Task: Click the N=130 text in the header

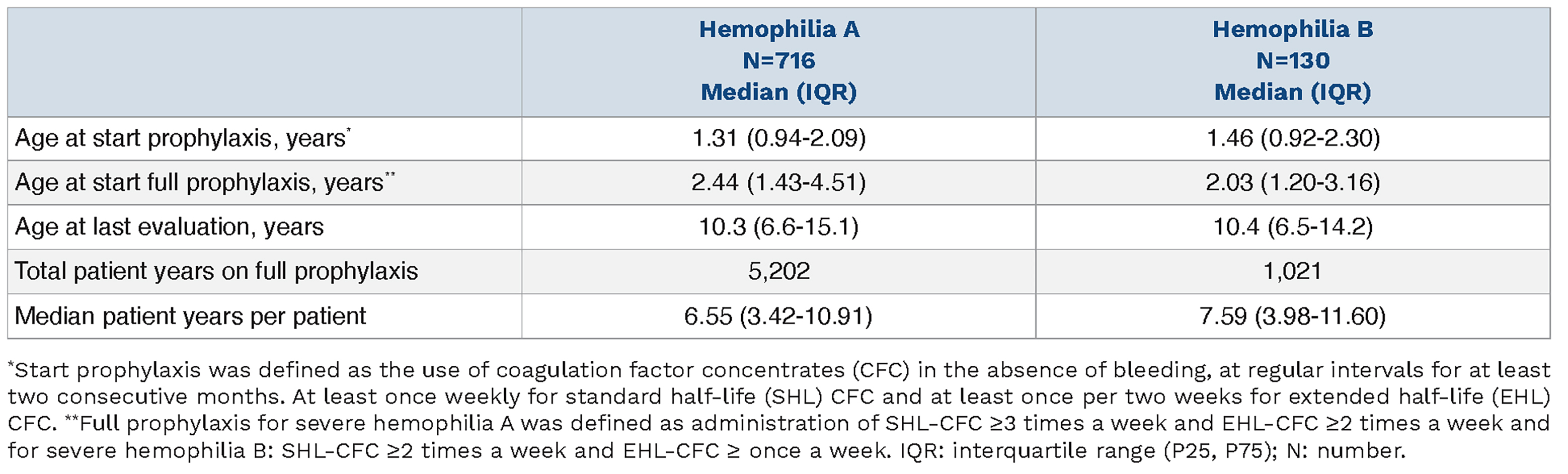Action: pyautogui.click(x=1292, y=61)
